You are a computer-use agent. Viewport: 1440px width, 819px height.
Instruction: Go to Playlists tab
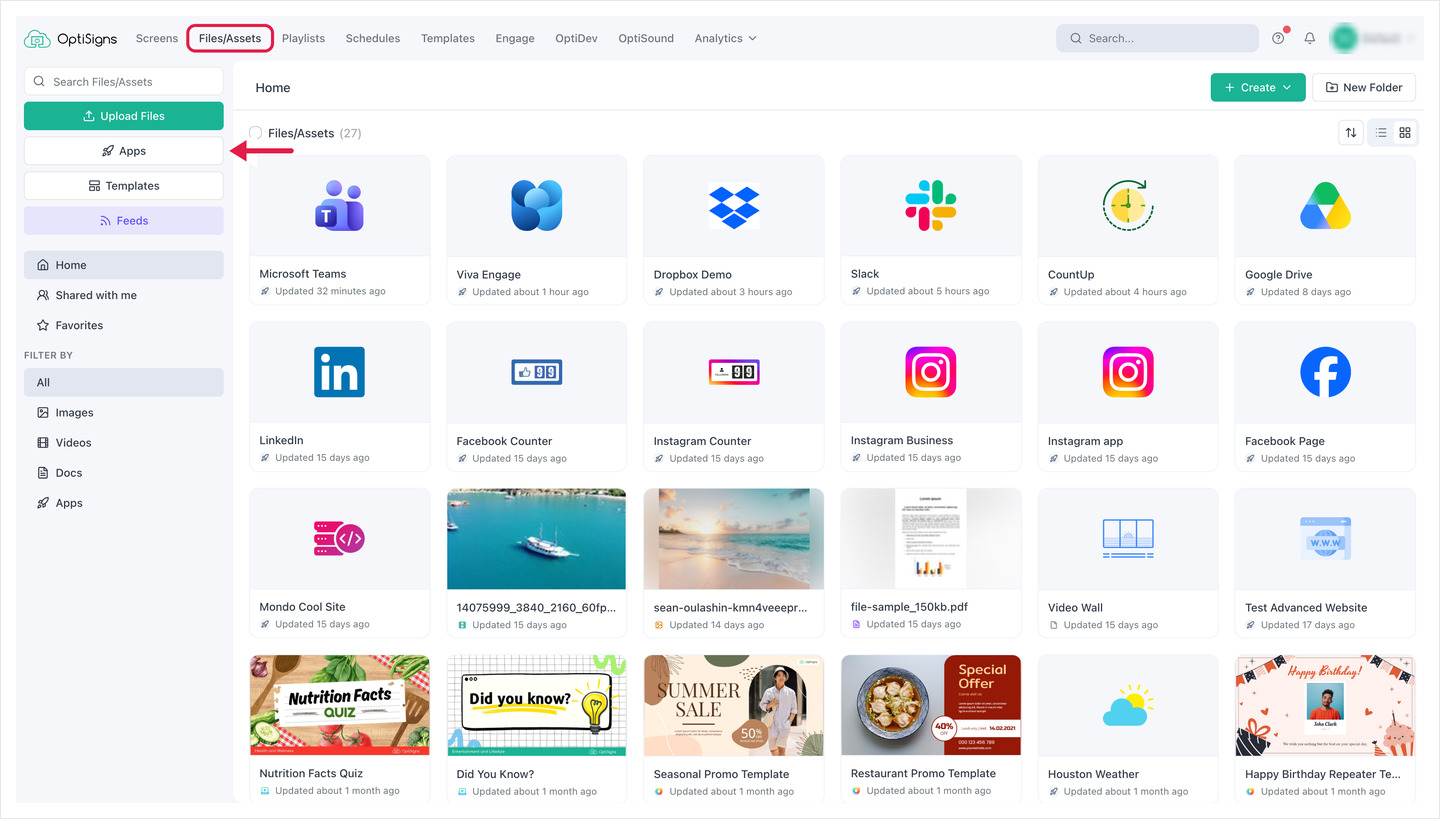pyautogui.click(x=303, y=38)
